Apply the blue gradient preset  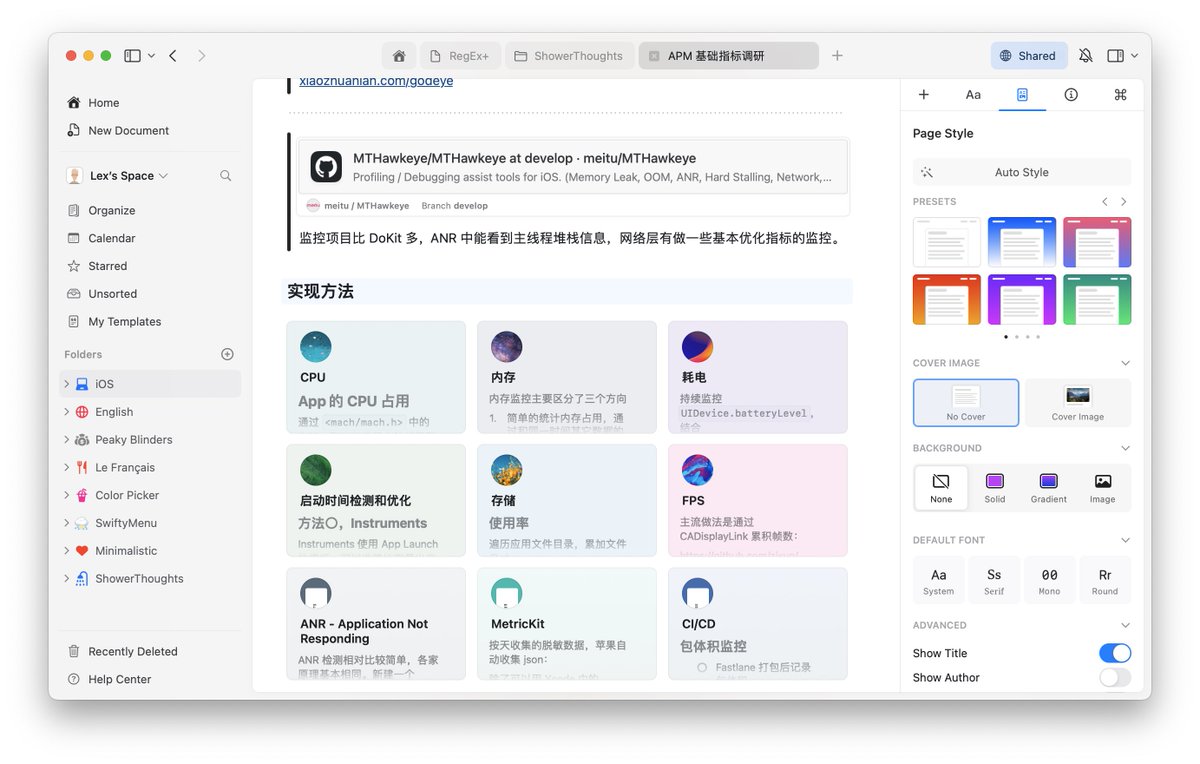coord(1022,242)
